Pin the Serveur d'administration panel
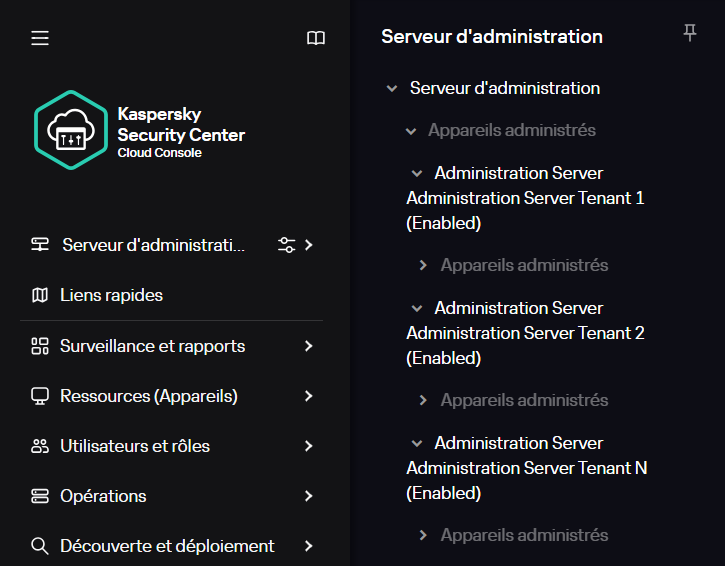725x566 pixels. pos(689,34)
